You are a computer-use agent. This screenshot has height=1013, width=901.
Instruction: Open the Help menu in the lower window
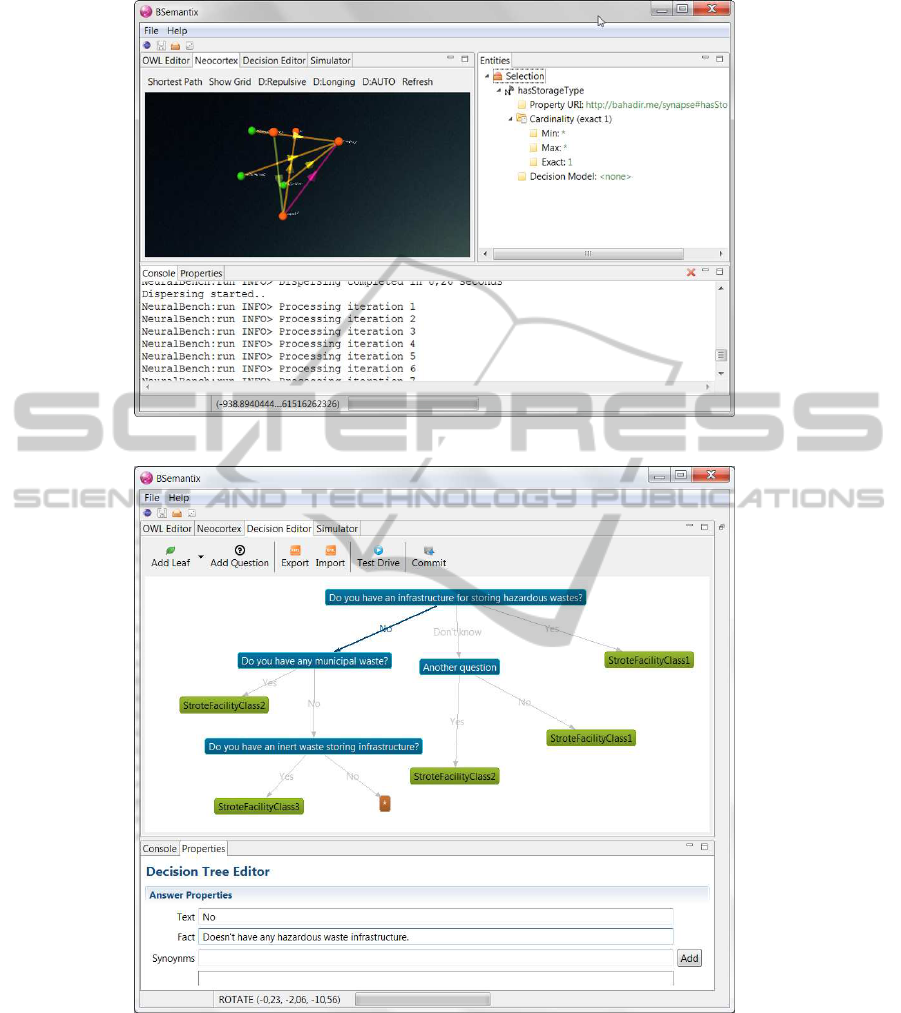178,498
